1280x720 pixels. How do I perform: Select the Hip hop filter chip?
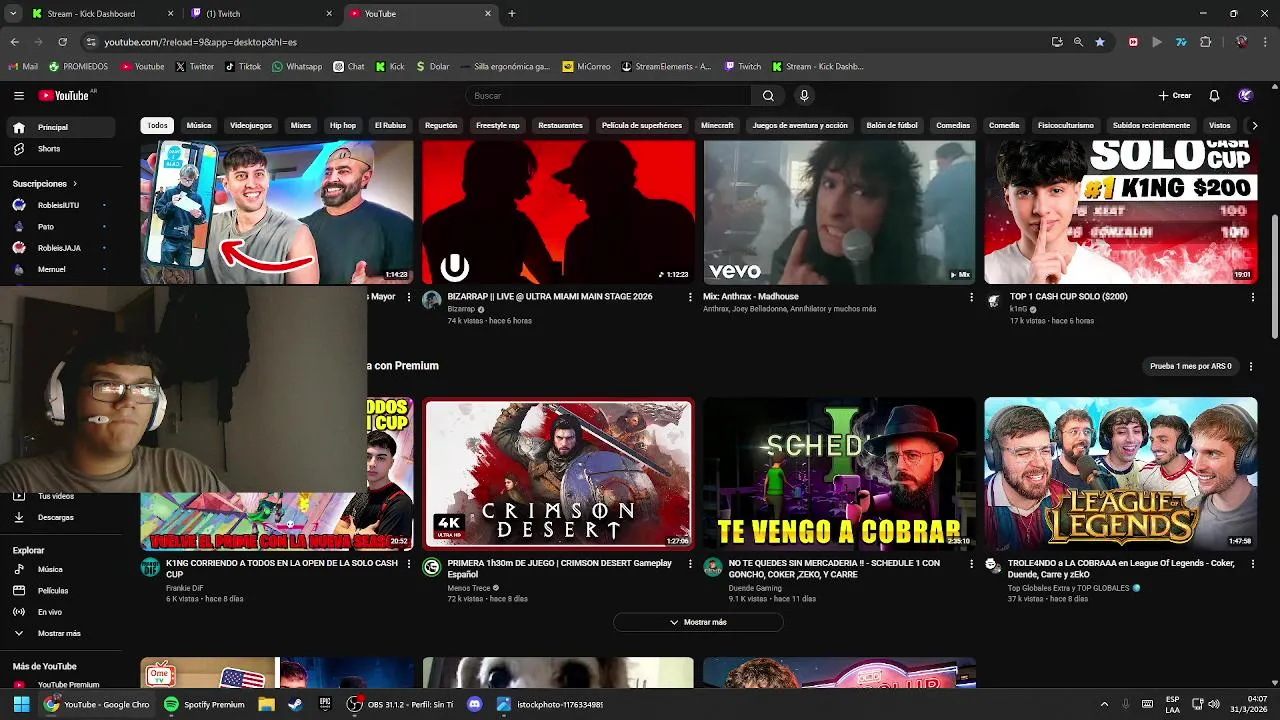click(343, 125)
